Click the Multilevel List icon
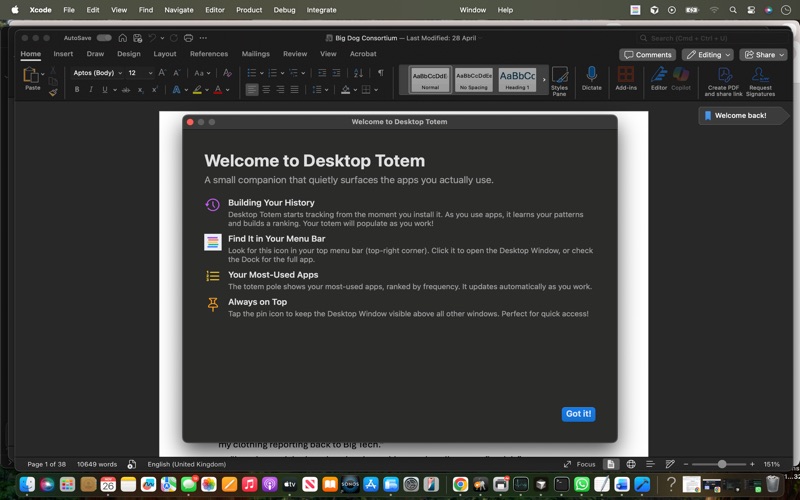This screenshot has height=500, width=800. point(293,73)
